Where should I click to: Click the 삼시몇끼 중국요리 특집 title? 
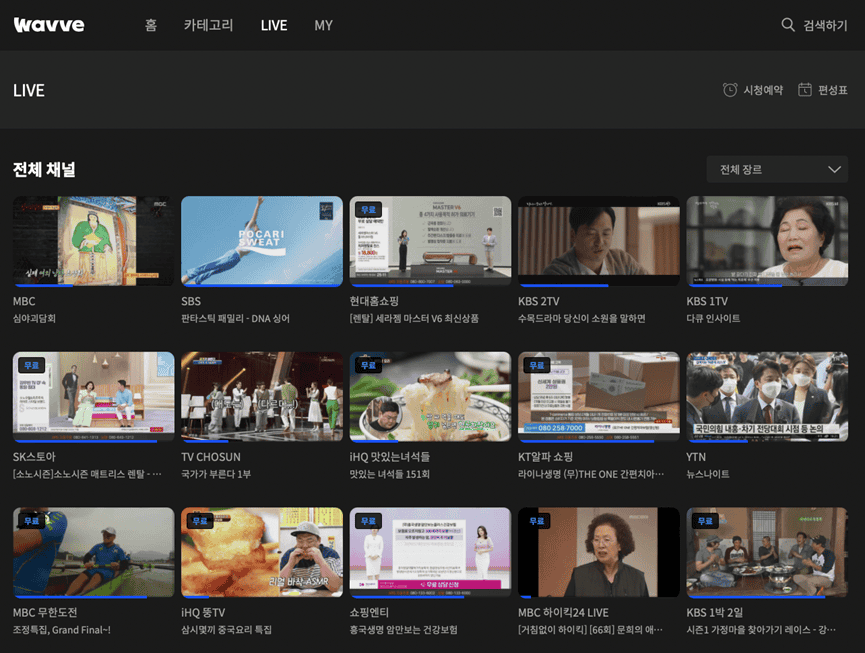pyautogui.click(x=227, y=630)
